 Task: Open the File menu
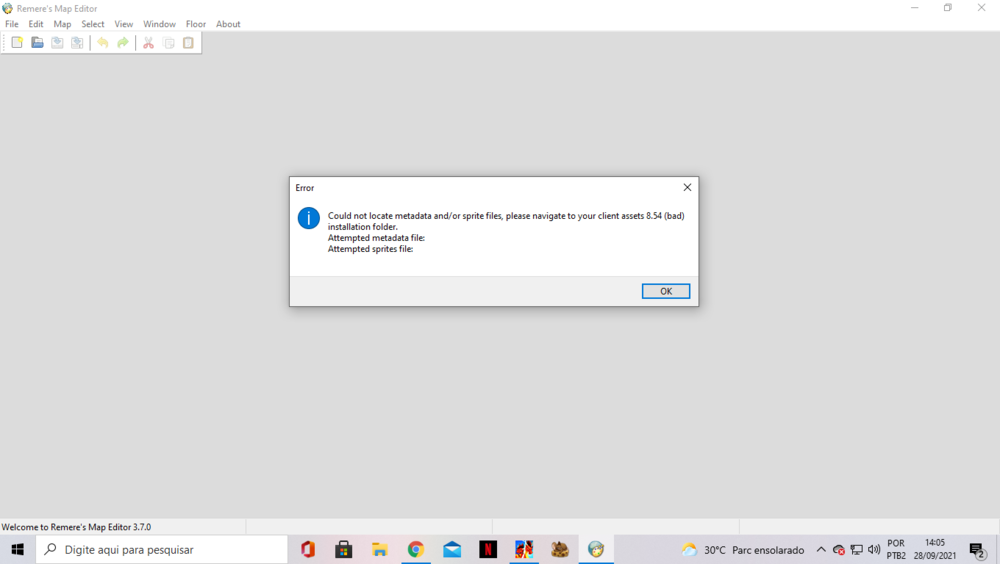point(11,24)
